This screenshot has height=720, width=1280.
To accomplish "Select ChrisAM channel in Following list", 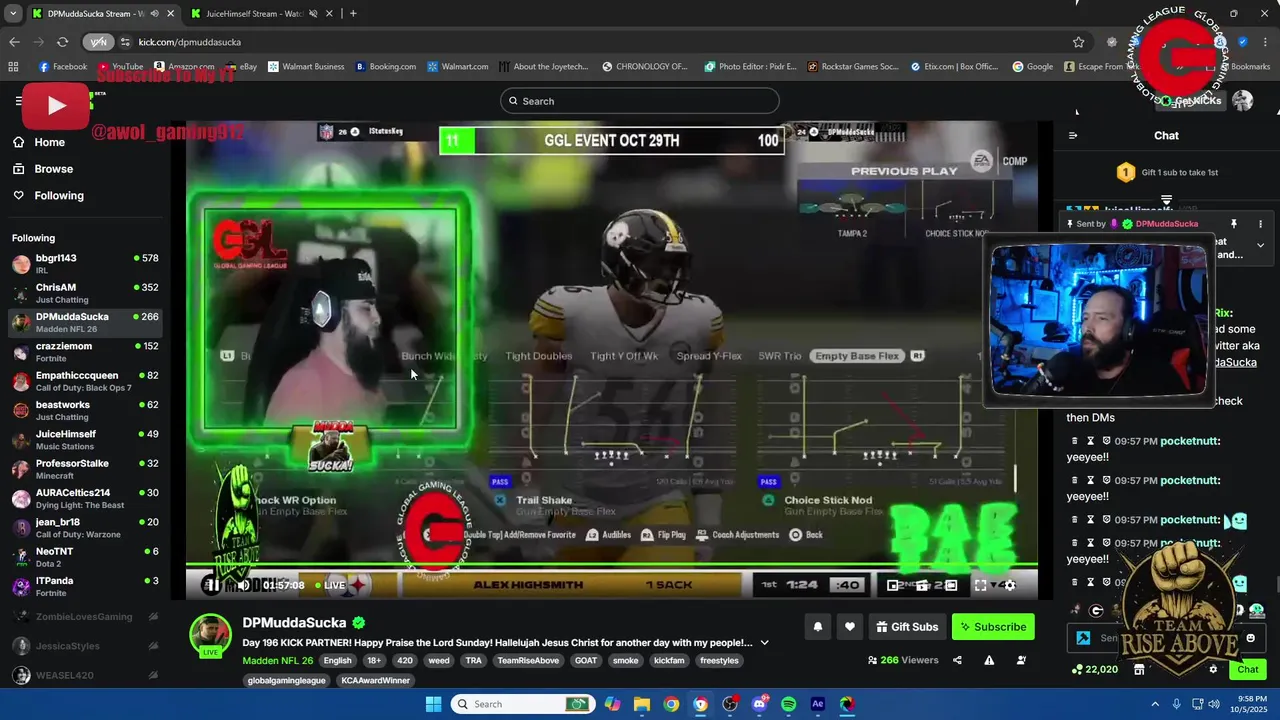I will [85, 293].
